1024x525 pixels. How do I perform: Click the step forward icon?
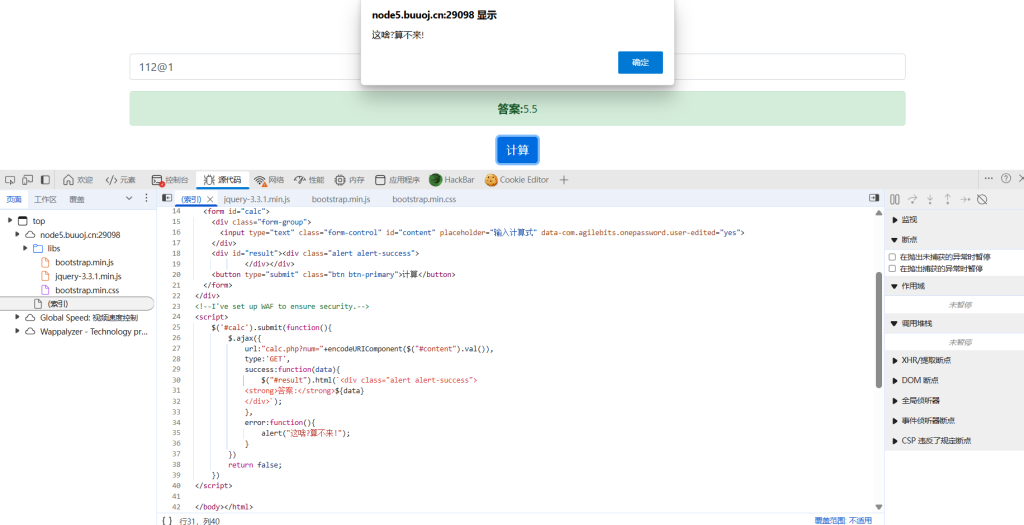coord(965,200)
